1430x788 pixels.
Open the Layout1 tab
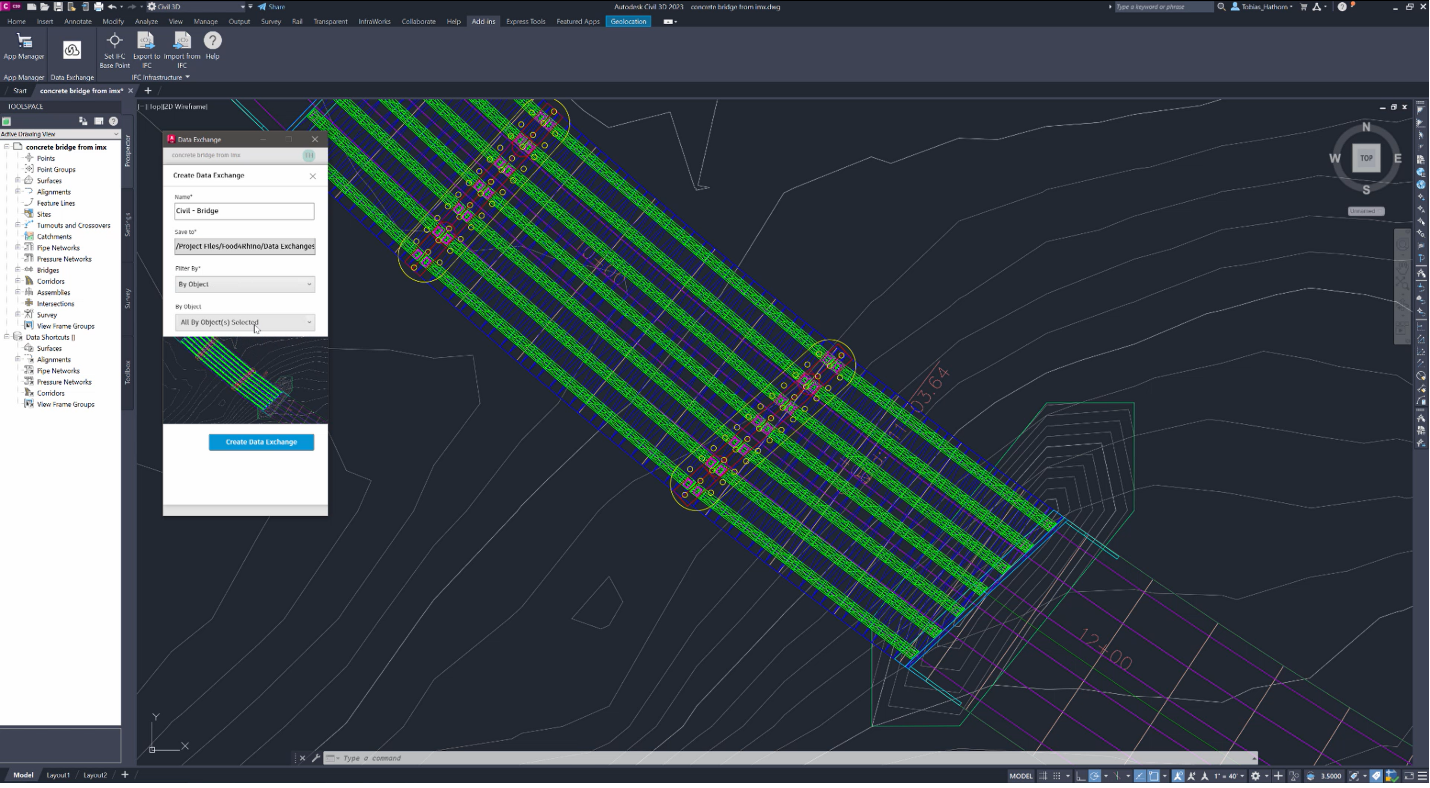coord(59,775)
